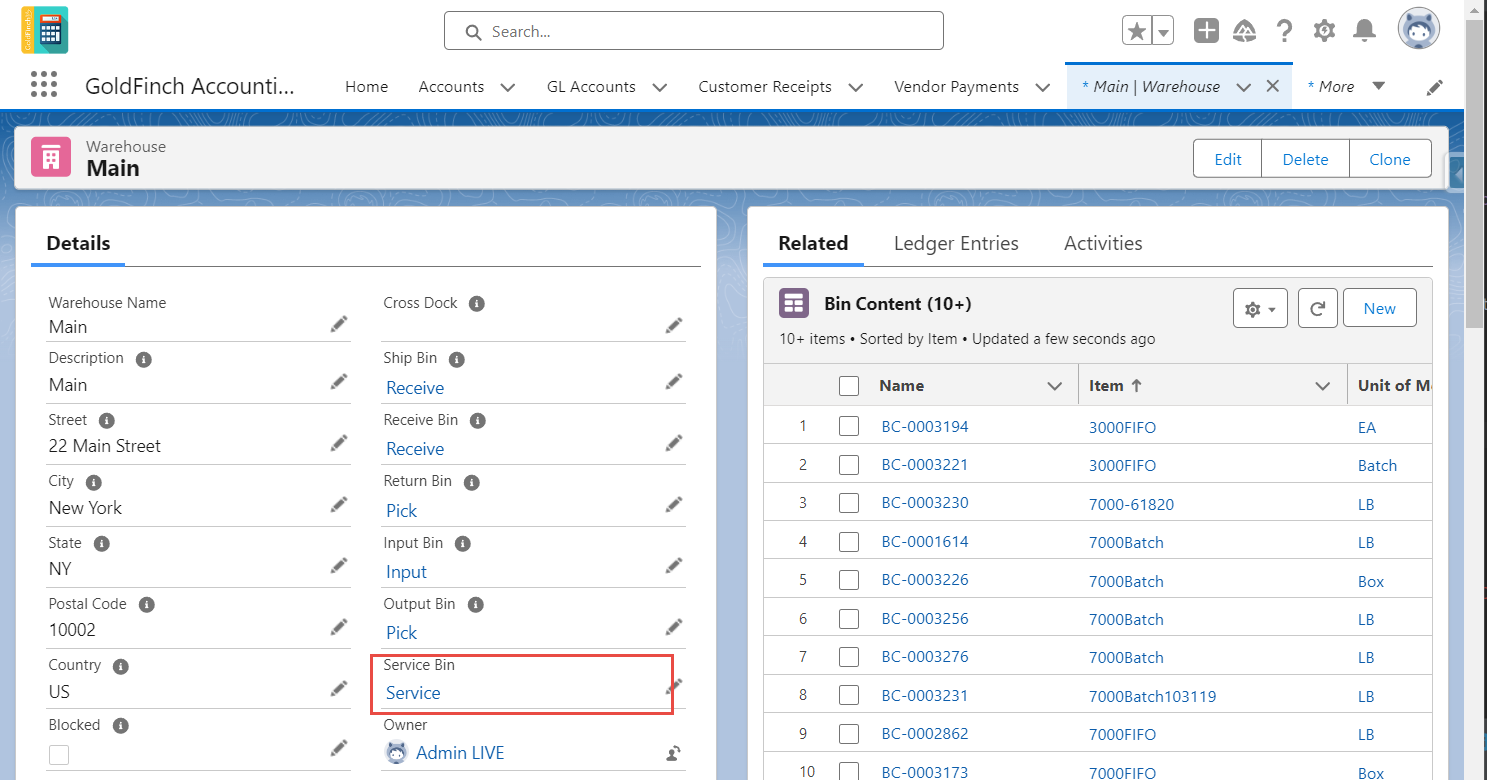Show info tooltip for Description
Viewport: 1487px width, 780px height.
tap(143, 359)
